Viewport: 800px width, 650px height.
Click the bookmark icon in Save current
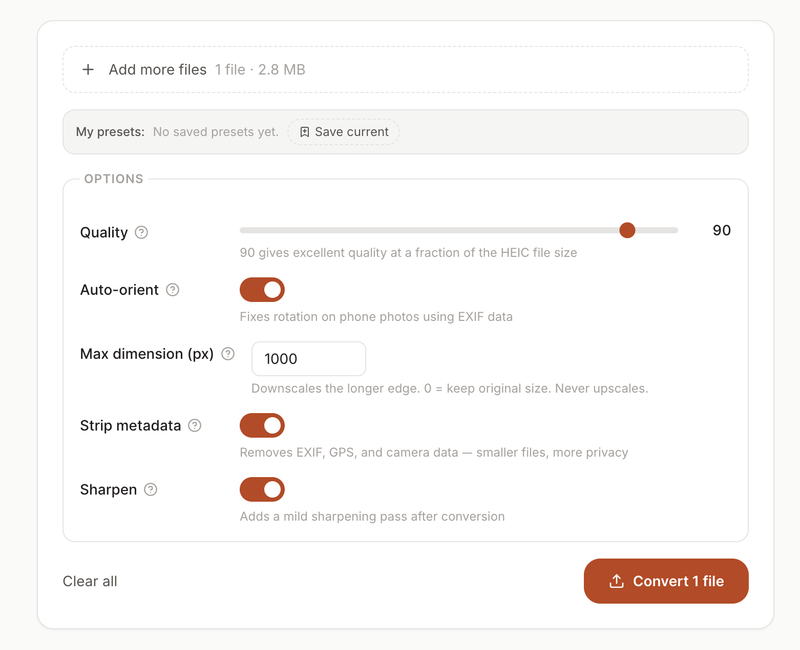click(305, 132)
